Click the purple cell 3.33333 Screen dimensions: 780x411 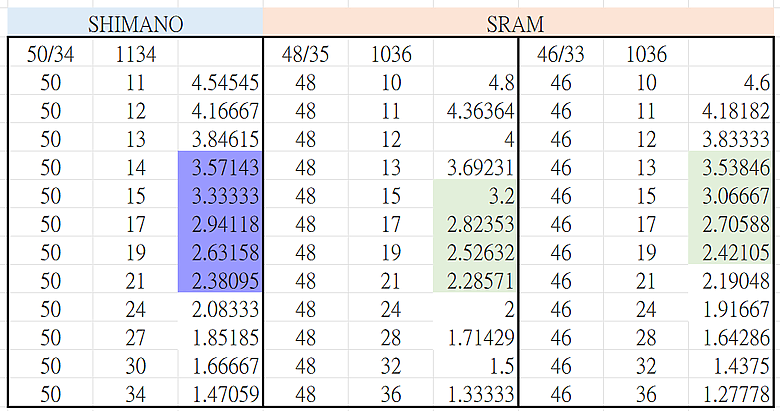point(220,195)
